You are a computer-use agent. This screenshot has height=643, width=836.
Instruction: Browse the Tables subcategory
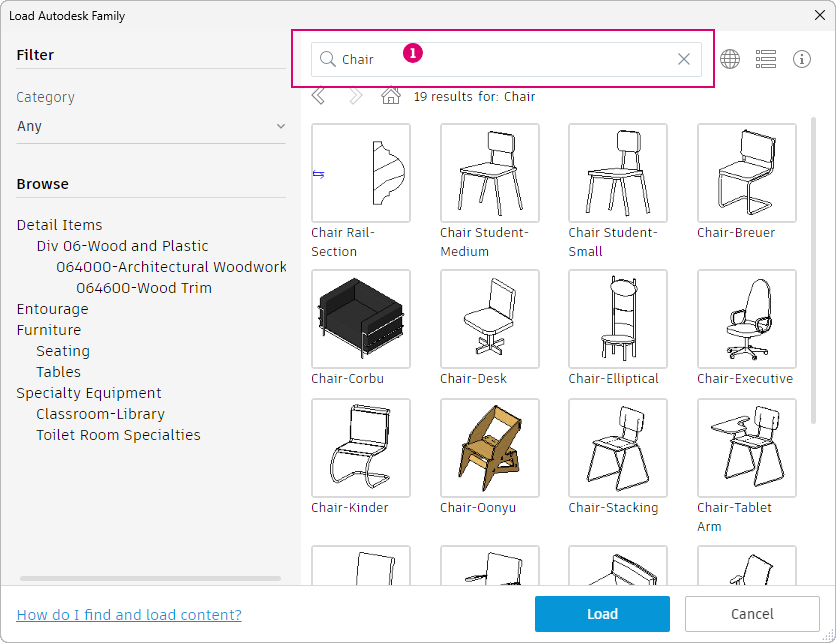(59, 372)
